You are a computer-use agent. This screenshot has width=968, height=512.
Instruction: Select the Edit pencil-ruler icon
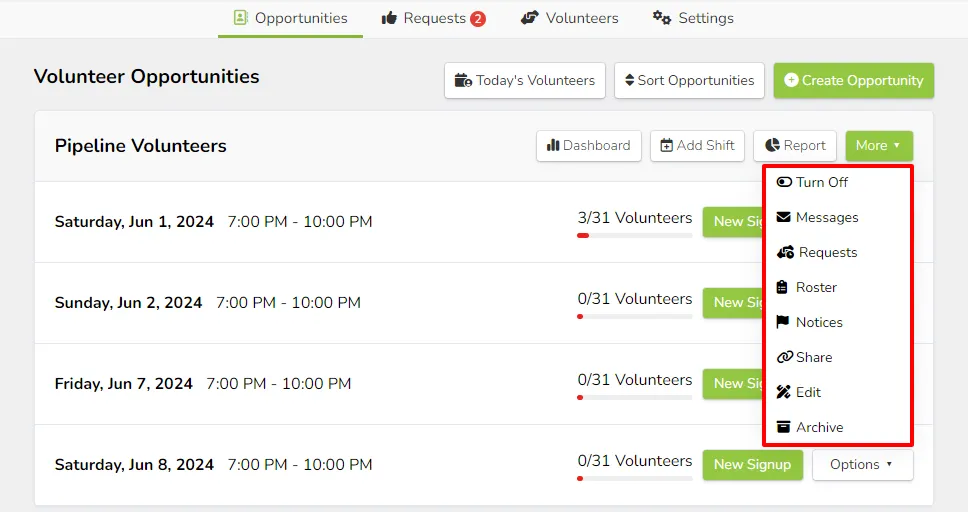(x=783, y=392)
